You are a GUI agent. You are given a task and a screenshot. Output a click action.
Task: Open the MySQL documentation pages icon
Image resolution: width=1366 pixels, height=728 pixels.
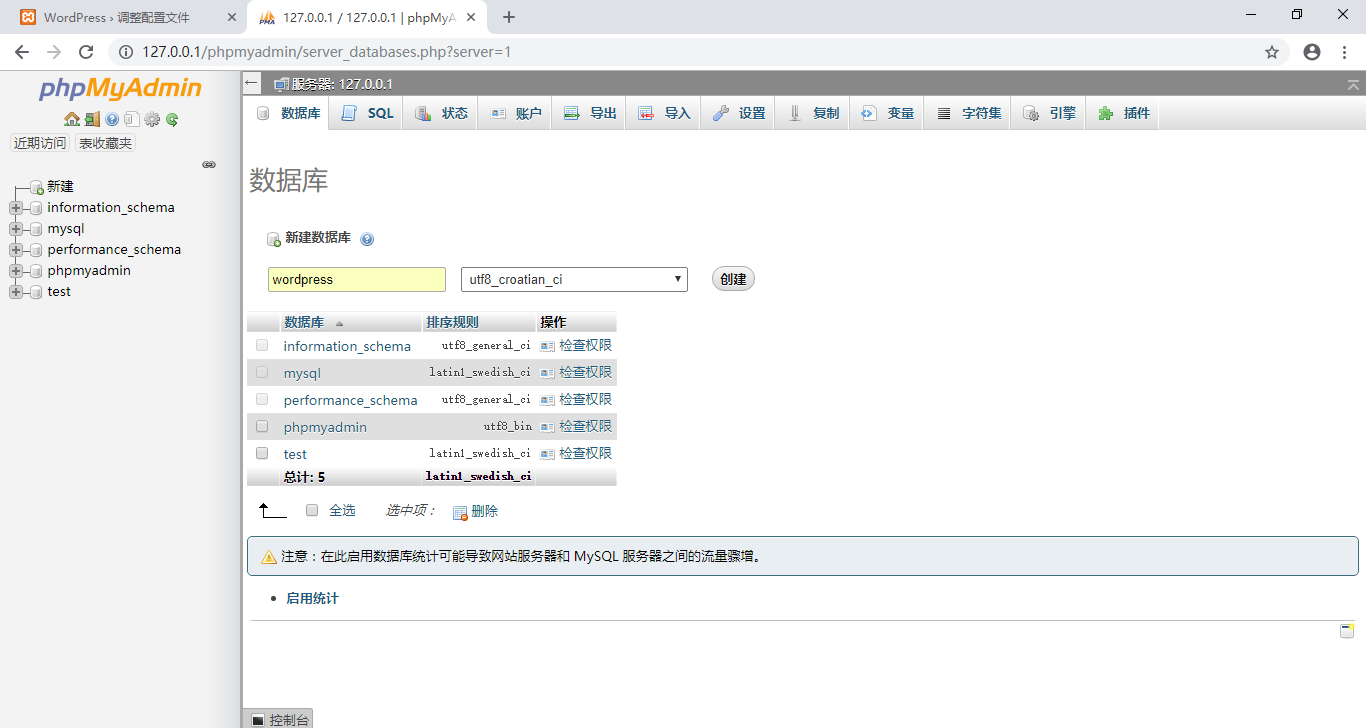coord(132,119)
